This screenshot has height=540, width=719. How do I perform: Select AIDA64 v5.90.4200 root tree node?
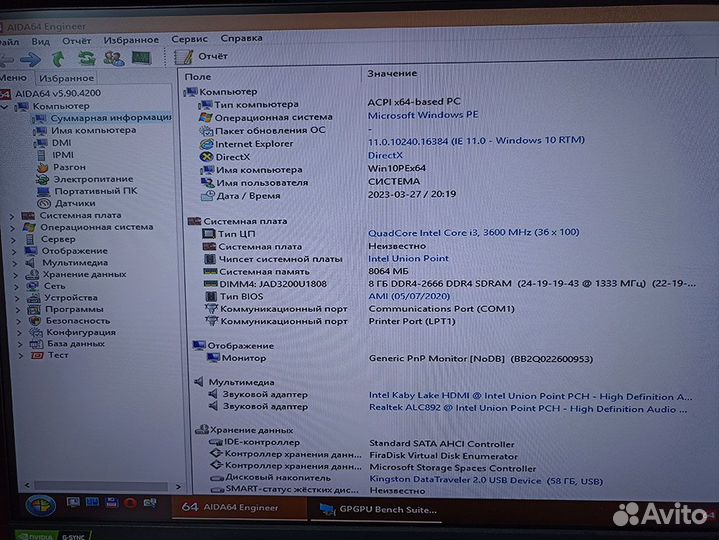click(58, 93)
